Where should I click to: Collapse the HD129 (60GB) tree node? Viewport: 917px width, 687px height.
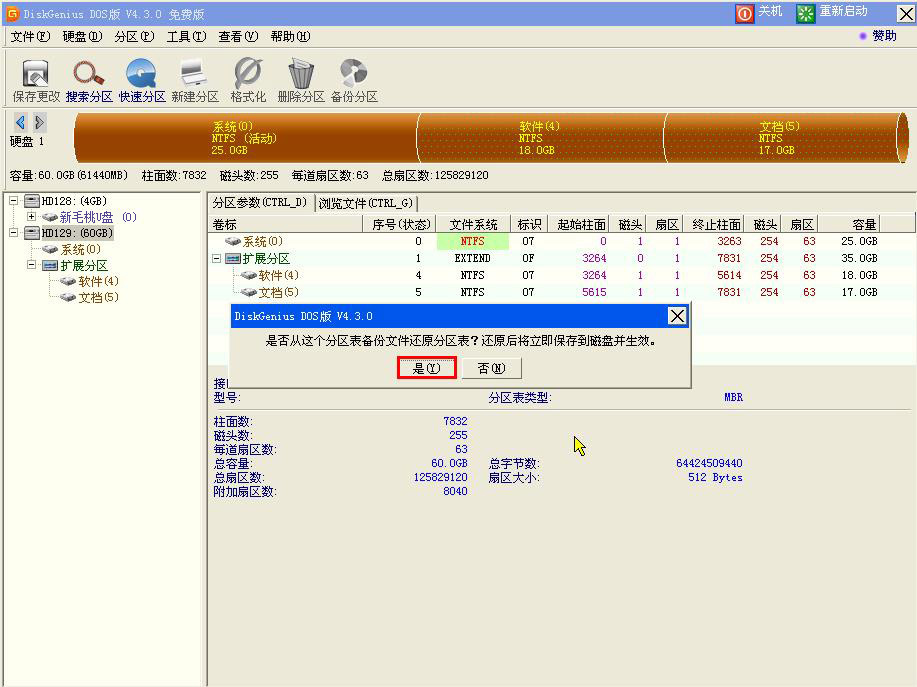[x=13, y=233]
